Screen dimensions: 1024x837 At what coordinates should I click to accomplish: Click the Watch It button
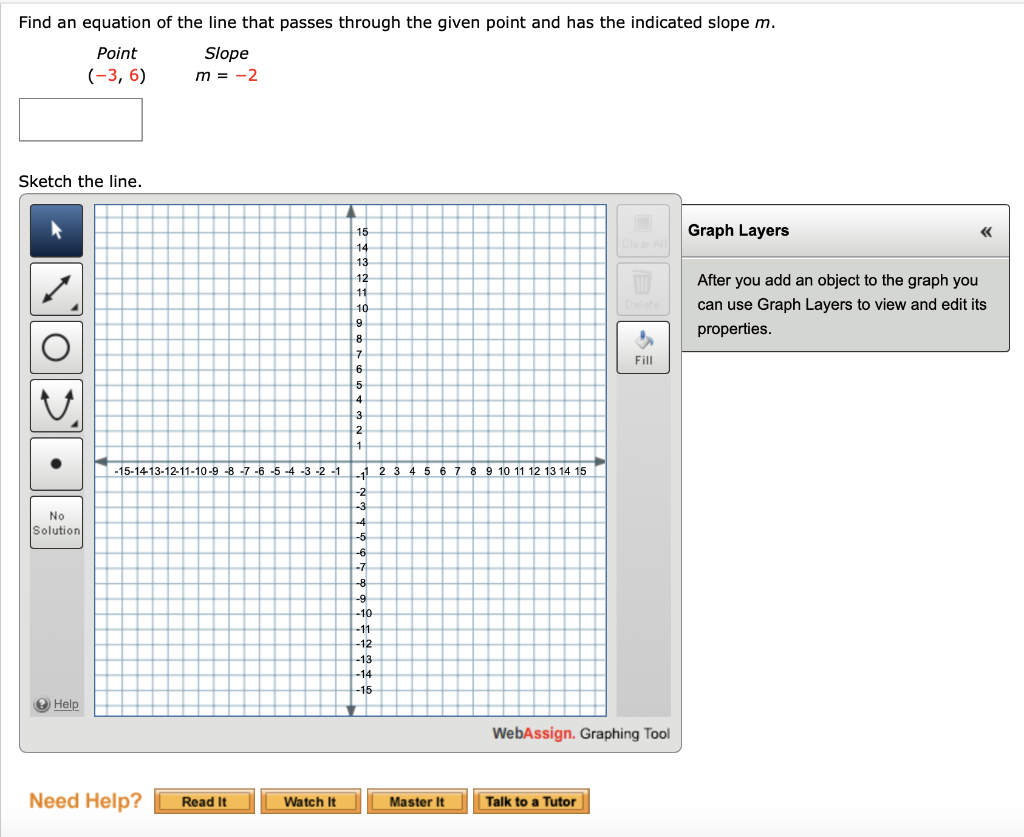[x=311, y=801]
